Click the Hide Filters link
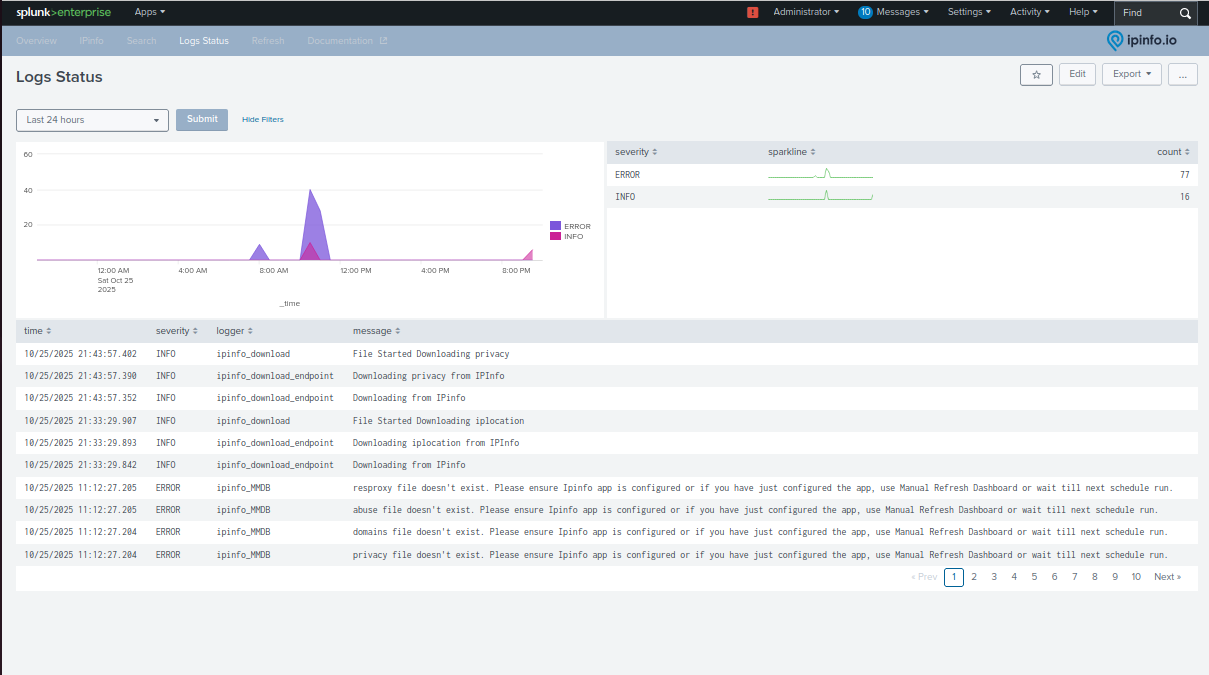The height and width of the screenshot is (675, 1209). click(x=261, y=119)
